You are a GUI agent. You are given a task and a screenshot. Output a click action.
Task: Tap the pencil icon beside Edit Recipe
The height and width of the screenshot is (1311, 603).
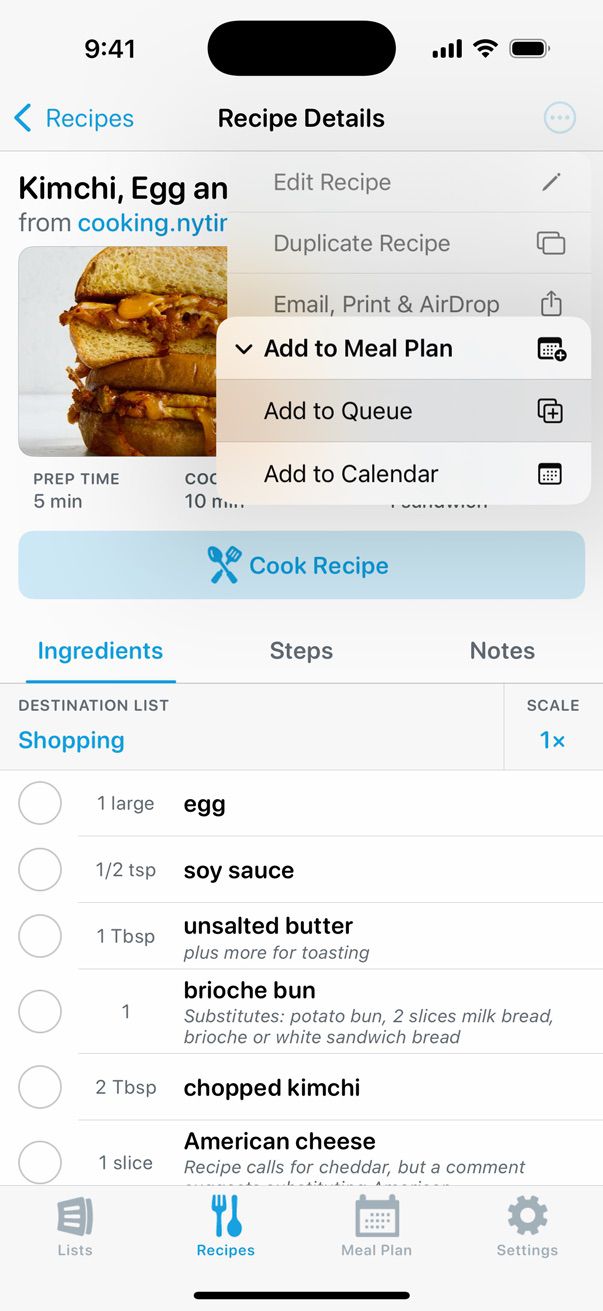(x=551, y=182)
